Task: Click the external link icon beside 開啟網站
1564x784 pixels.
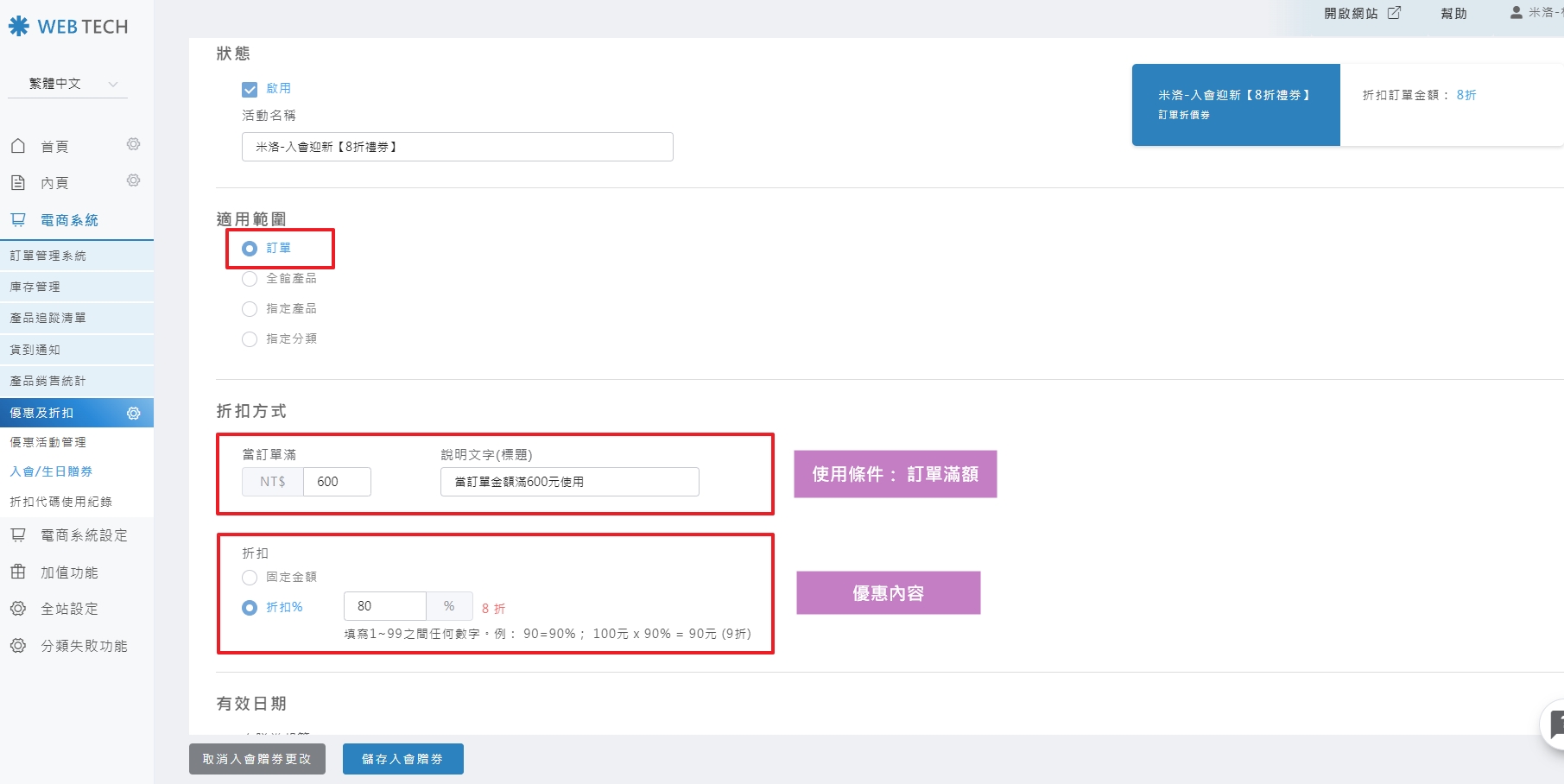Action: (x=1394, y=13)
